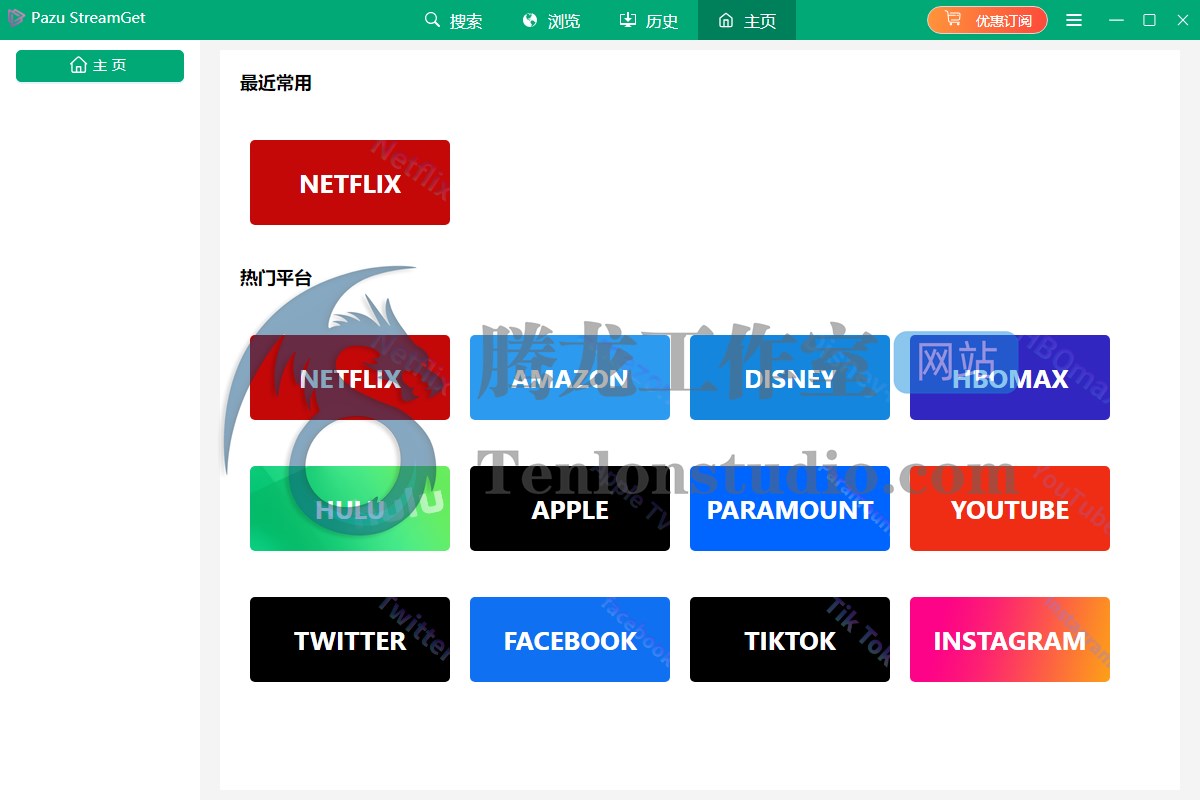
Task: Minimize the Pazu StreamGet window
Action: [1117, 20]
